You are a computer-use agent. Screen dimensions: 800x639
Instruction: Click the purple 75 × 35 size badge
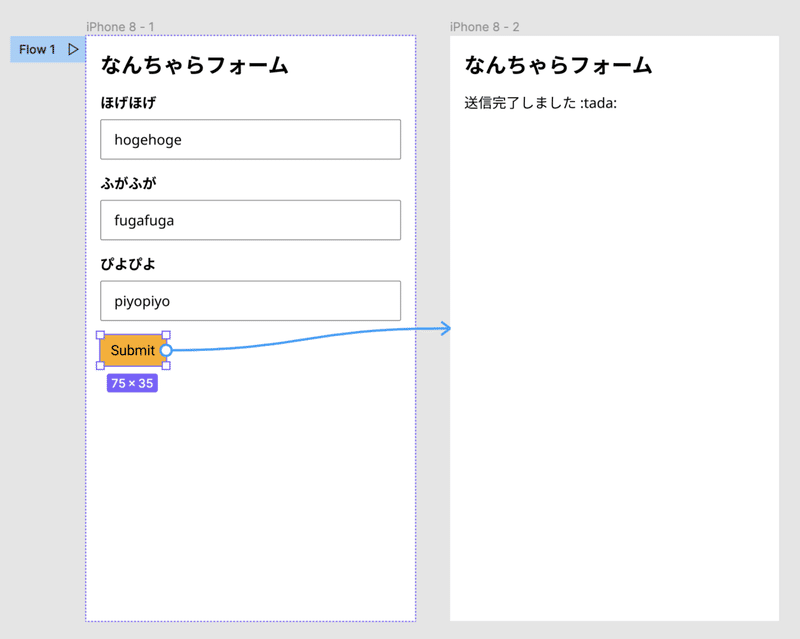pos(131,383)
